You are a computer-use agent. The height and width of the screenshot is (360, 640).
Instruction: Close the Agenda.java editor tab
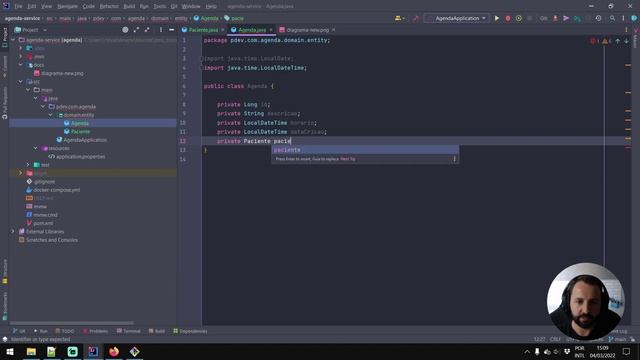point(271,30)
